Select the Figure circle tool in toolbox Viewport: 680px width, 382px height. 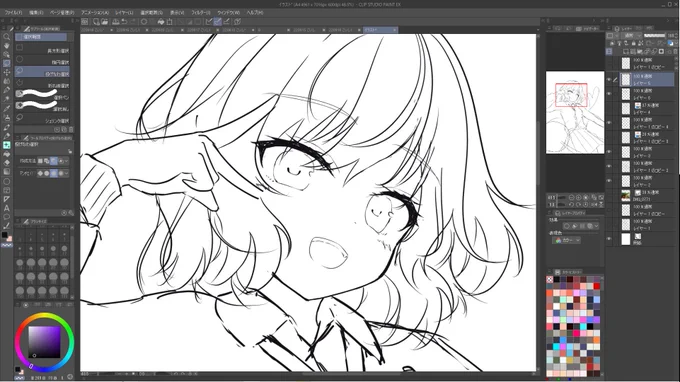point(7,181)
